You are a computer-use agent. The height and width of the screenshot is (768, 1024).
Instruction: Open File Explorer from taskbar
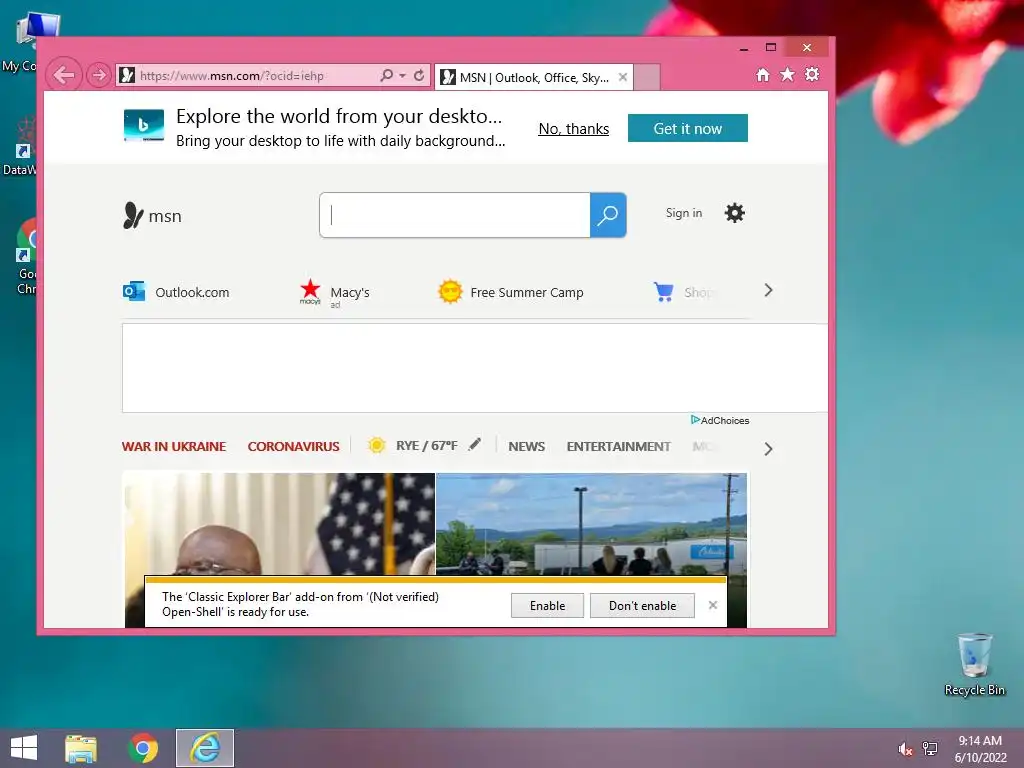coord(81,748)
